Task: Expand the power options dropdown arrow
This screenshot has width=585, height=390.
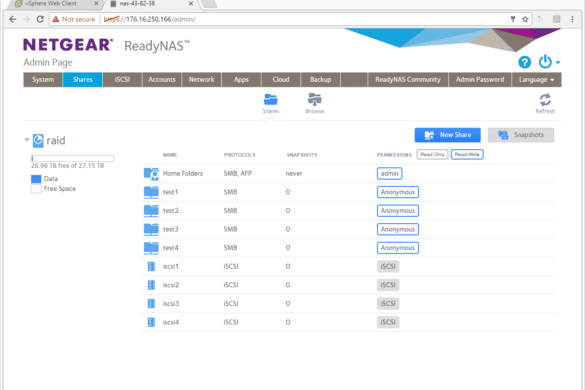Action: pos(558,63)
